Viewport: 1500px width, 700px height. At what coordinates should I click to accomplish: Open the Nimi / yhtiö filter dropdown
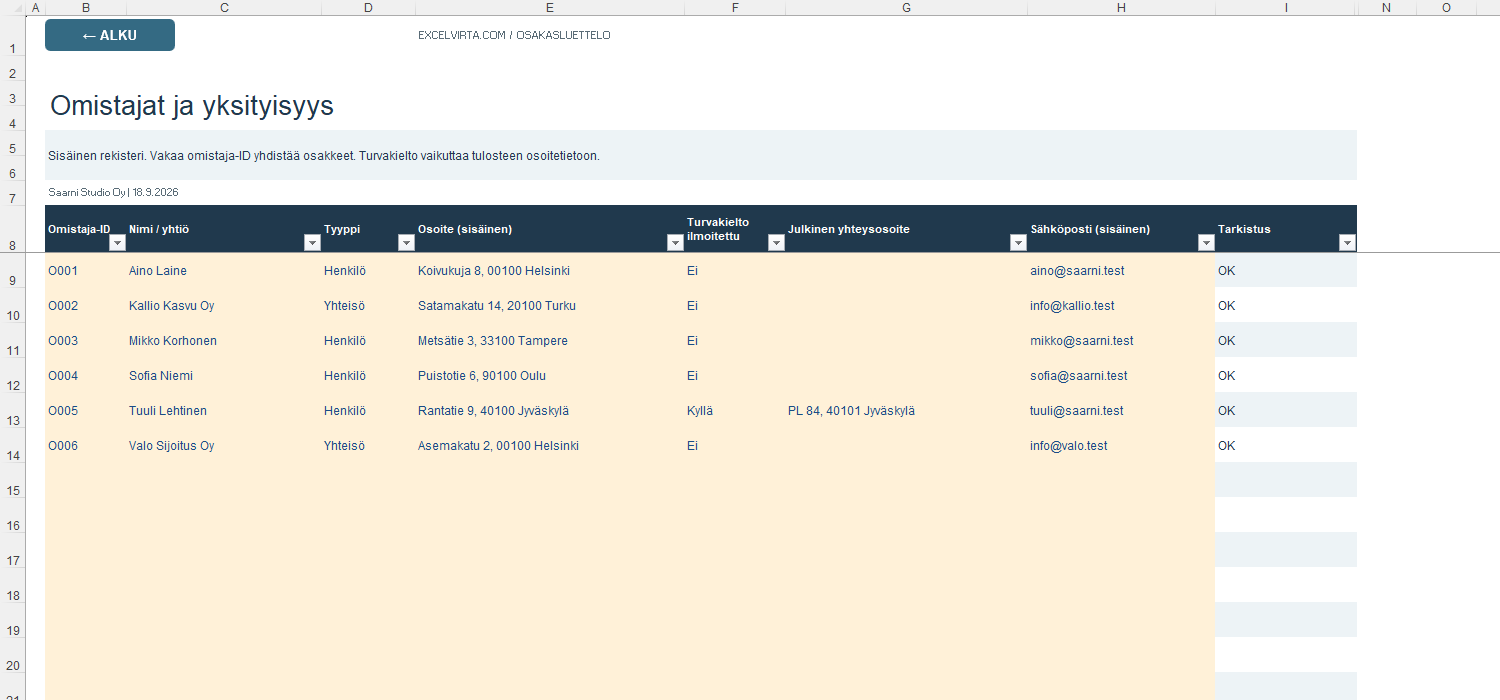(312, 243)
